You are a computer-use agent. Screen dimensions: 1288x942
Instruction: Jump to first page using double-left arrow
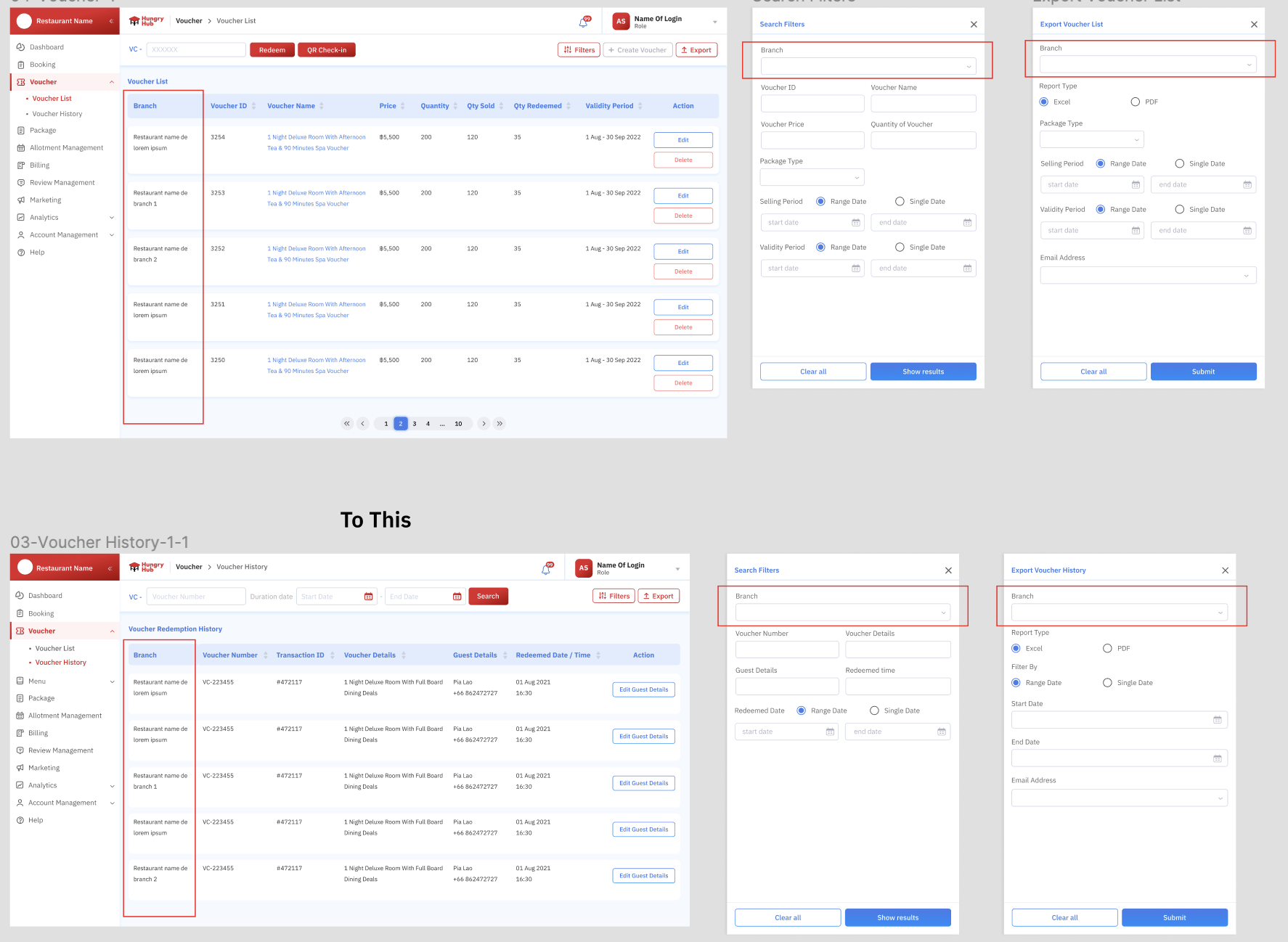[x=347, y=424]
